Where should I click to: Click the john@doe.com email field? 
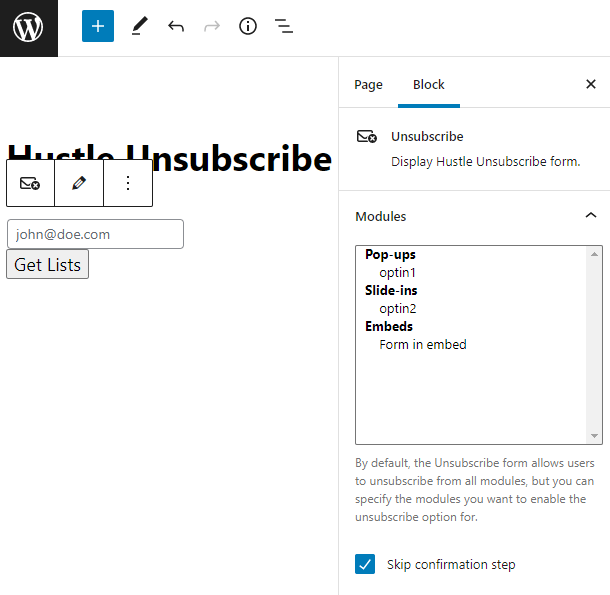pyautogui.click(x=95, y=234)
